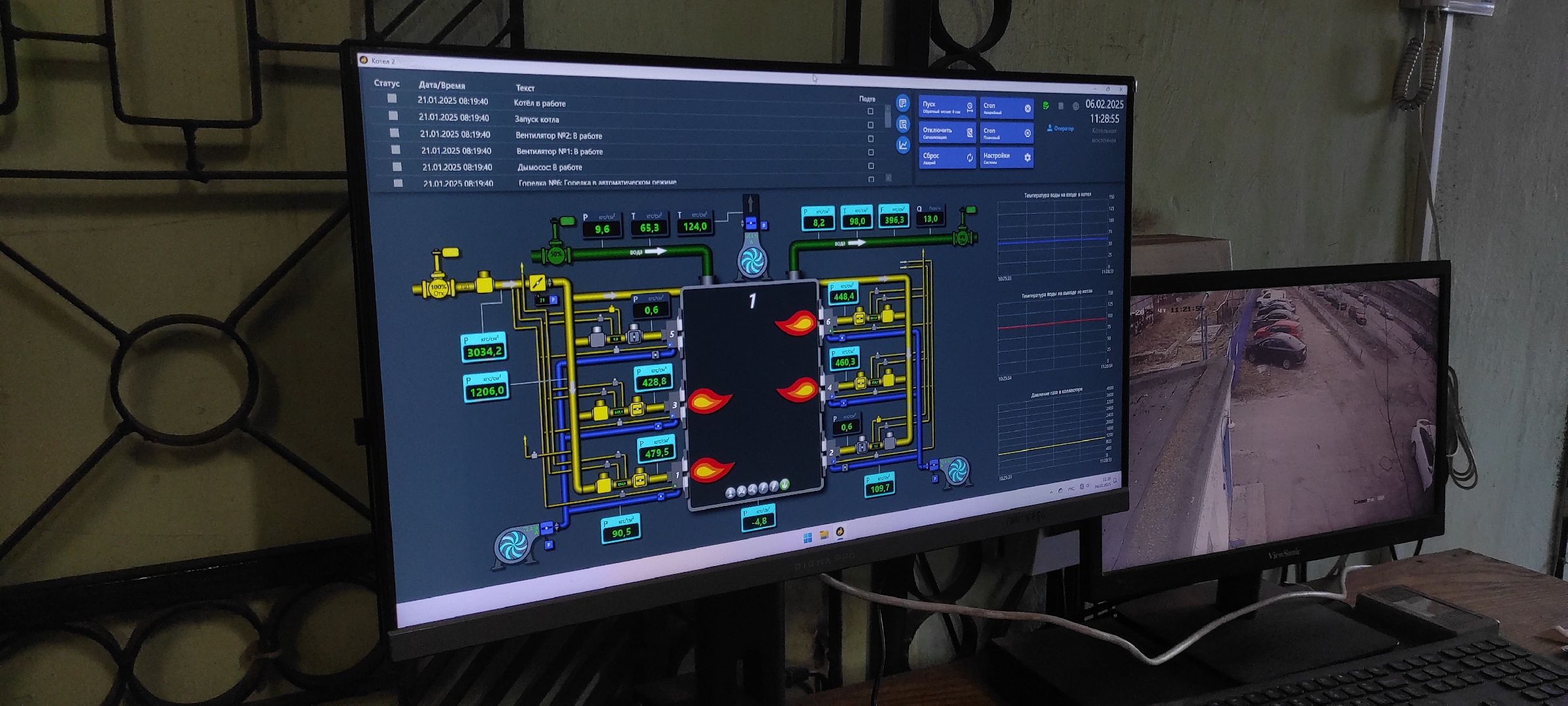The width and height of the screenshot is (1568, 706).
Task: Select blower fan number one at bottom-left
Action: point(514,544)
